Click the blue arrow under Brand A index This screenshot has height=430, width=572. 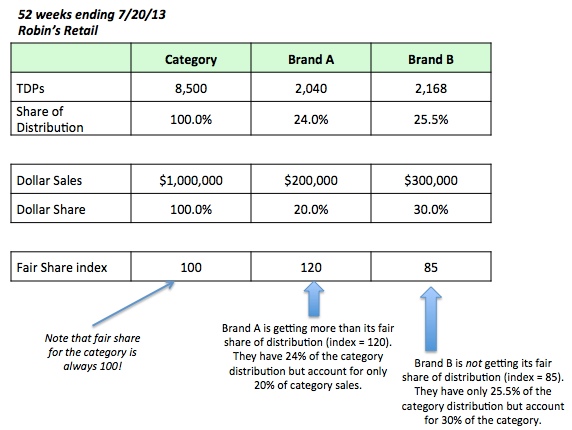314,299
